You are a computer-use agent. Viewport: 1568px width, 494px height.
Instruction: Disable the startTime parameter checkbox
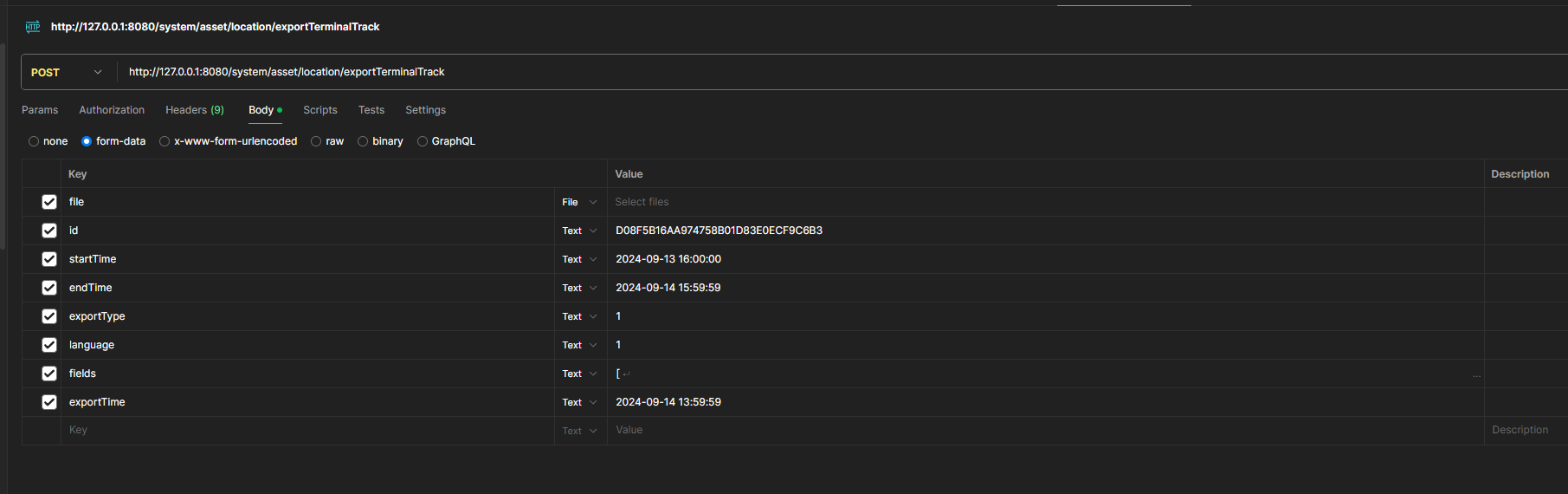tap(49, 259)
